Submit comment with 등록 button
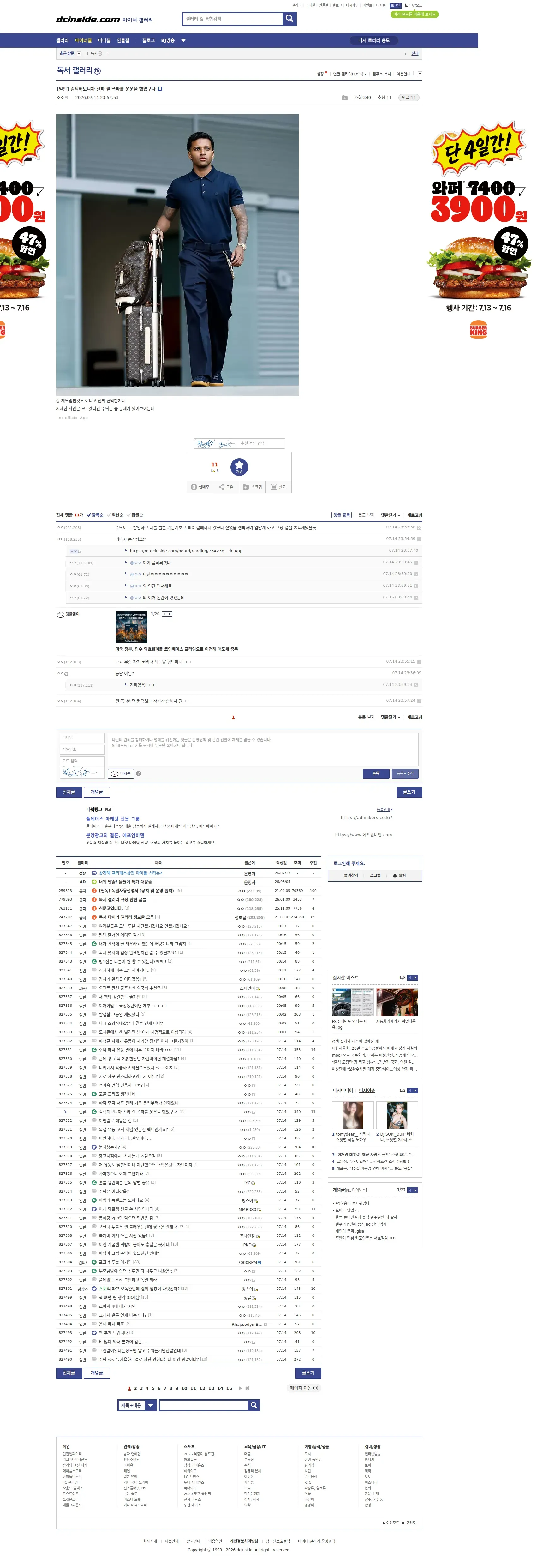This screenshot has width=537, height=1568. point(376,774)
